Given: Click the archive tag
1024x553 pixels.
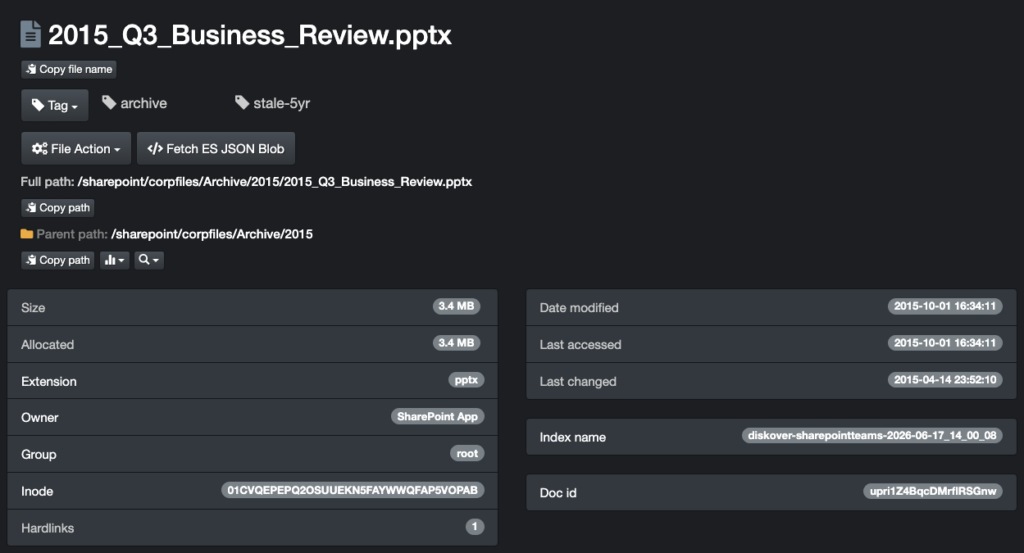Looking at the screenshot, I should click(x=135, y=103).
